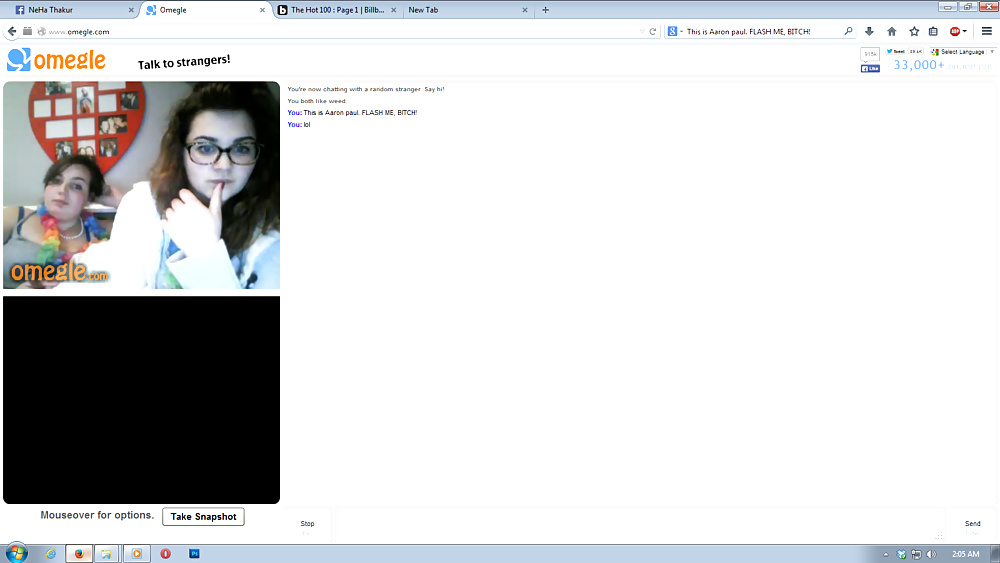Click the Adblock Plus icon
The width and height of the screenshot is (1000, 563).
(954, 31)
